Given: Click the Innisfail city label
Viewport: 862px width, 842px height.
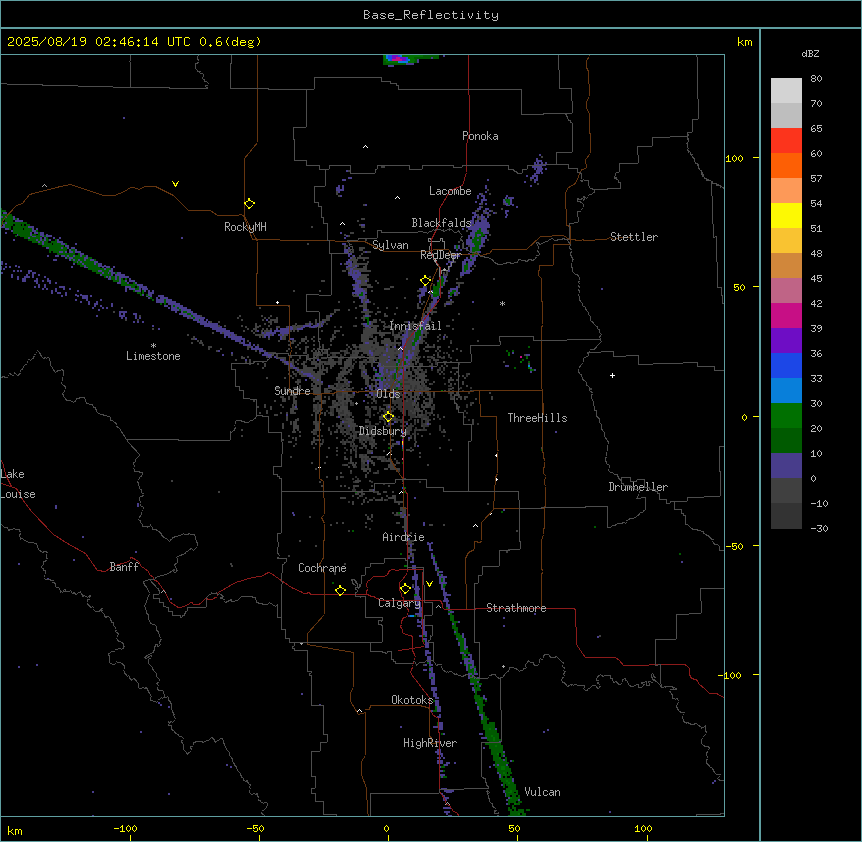Looking at the screenshot, I should click(415, 326).
